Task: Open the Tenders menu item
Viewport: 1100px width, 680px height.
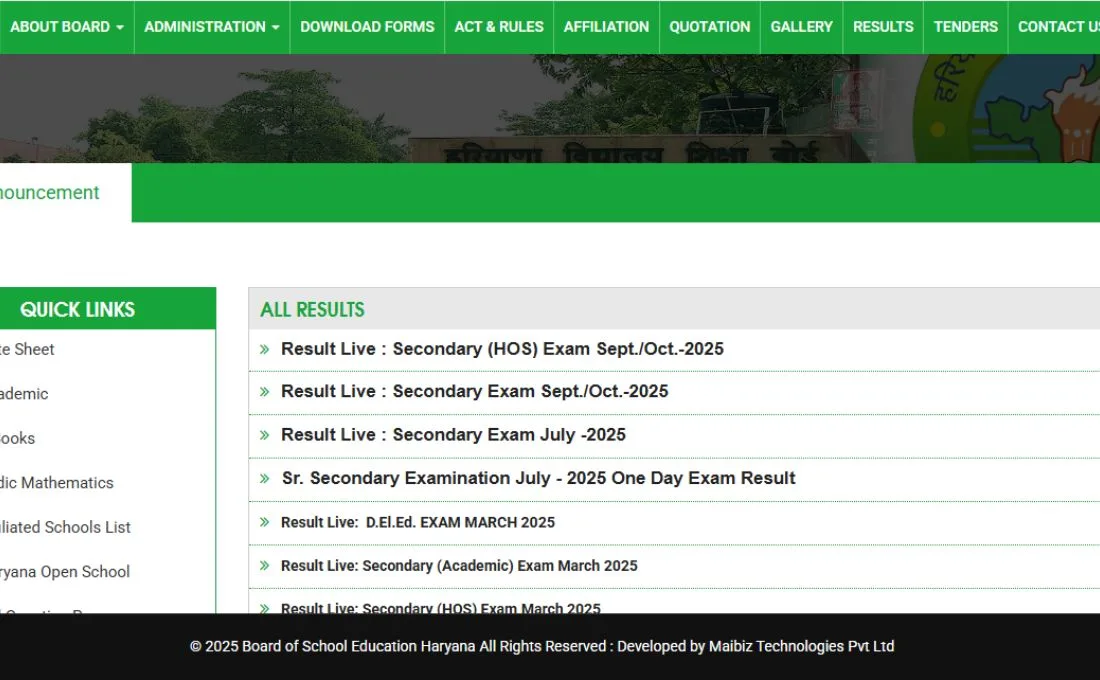Action: (x=965, y=27)
